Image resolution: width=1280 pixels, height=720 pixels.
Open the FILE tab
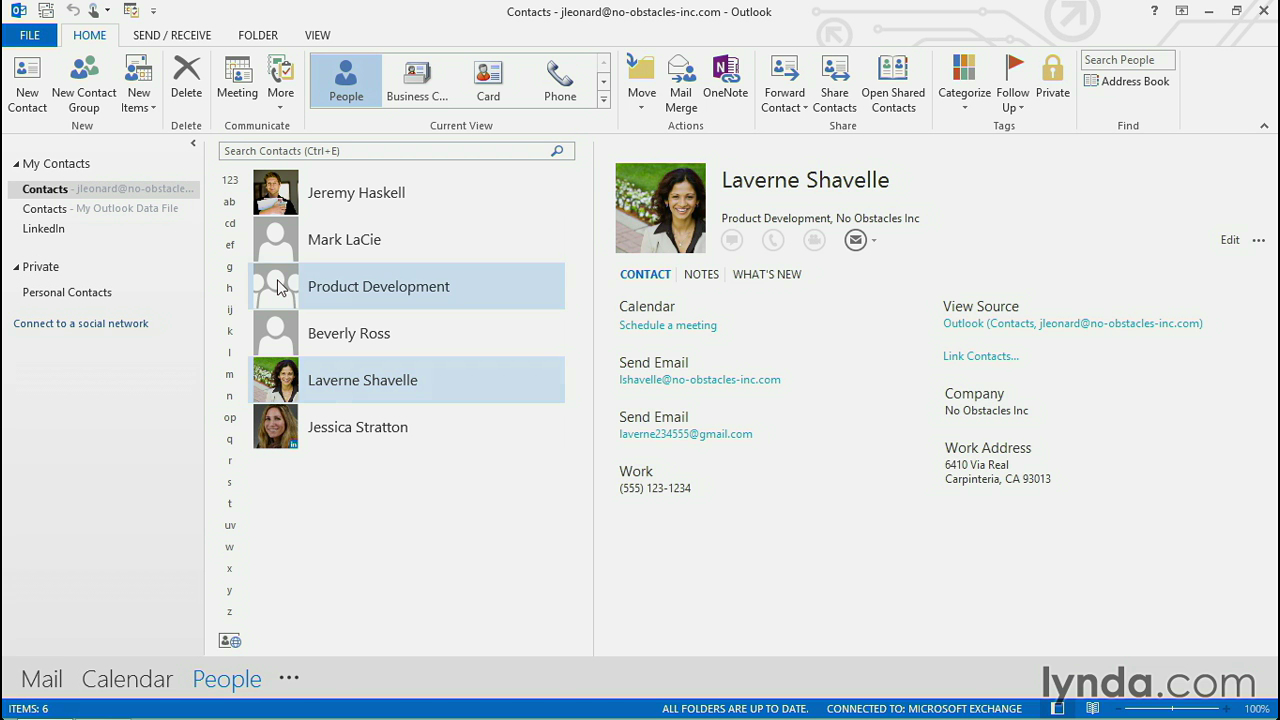30,35
